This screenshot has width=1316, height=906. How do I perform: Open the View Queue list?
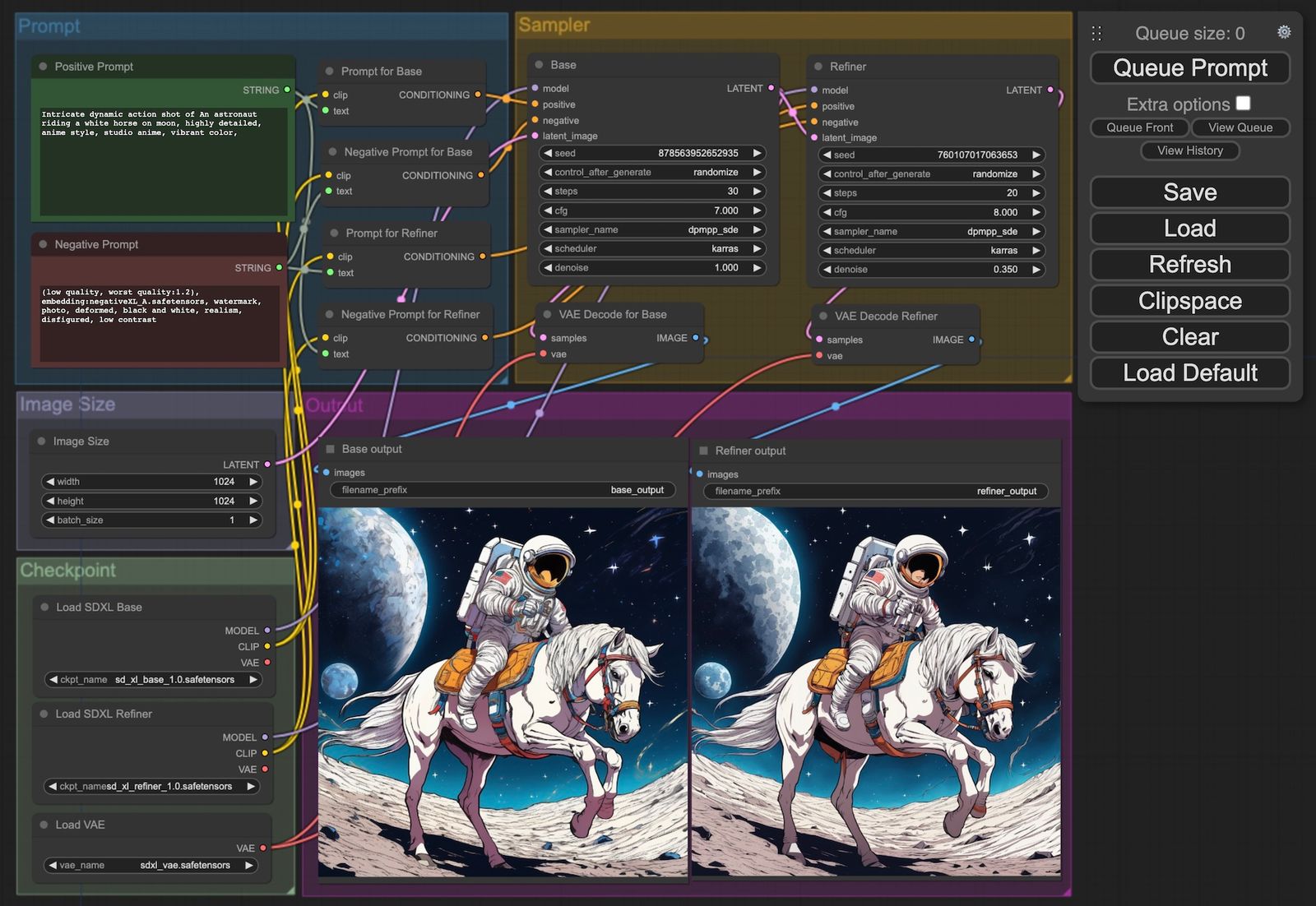(x=1240, y=127)
